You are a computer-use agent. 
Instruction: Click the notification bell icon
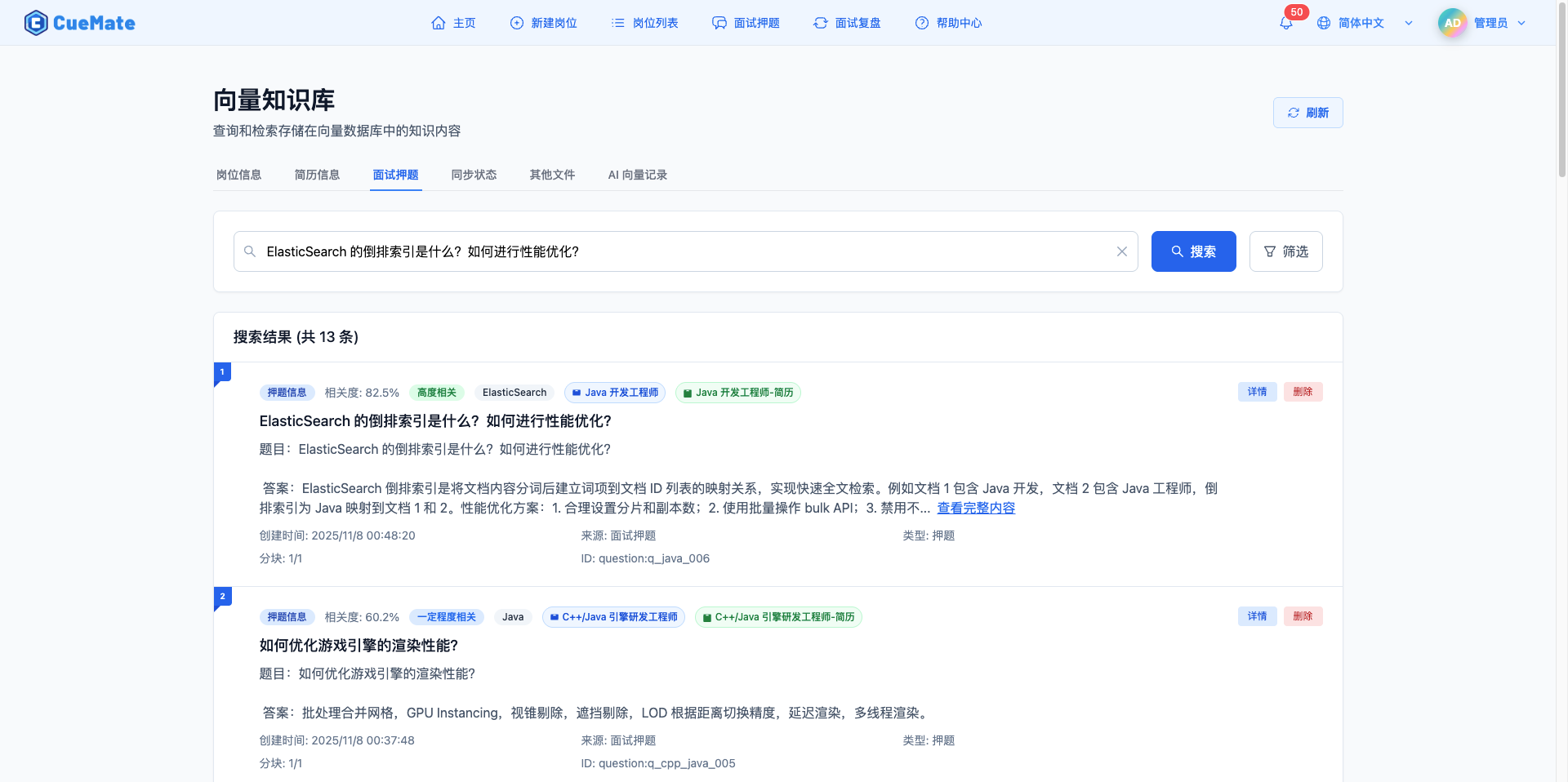click(1285, 23)
